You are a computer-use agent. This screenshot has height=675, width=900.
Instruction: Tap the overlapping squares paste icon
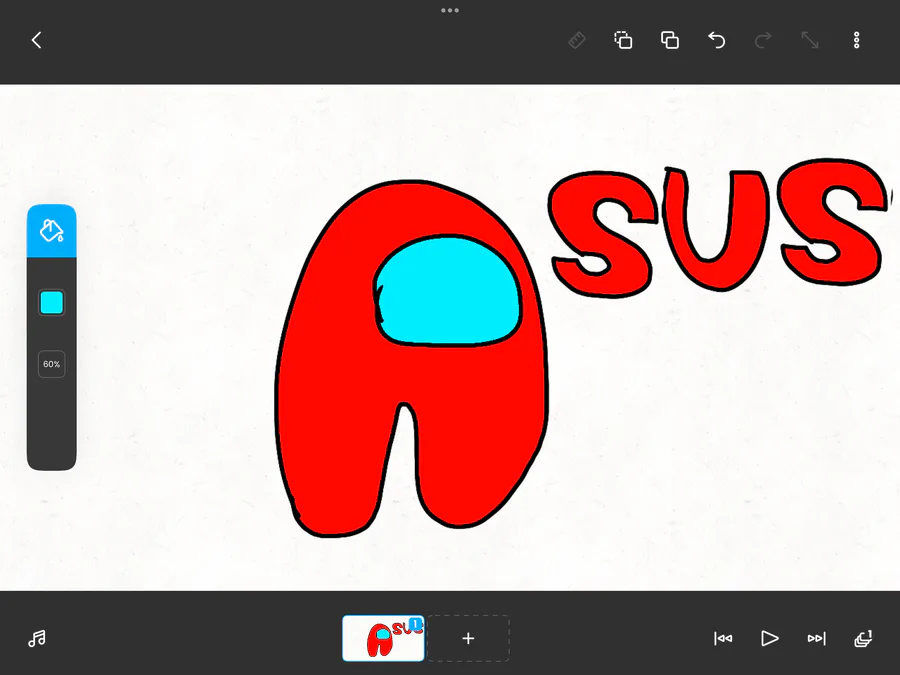670,40
